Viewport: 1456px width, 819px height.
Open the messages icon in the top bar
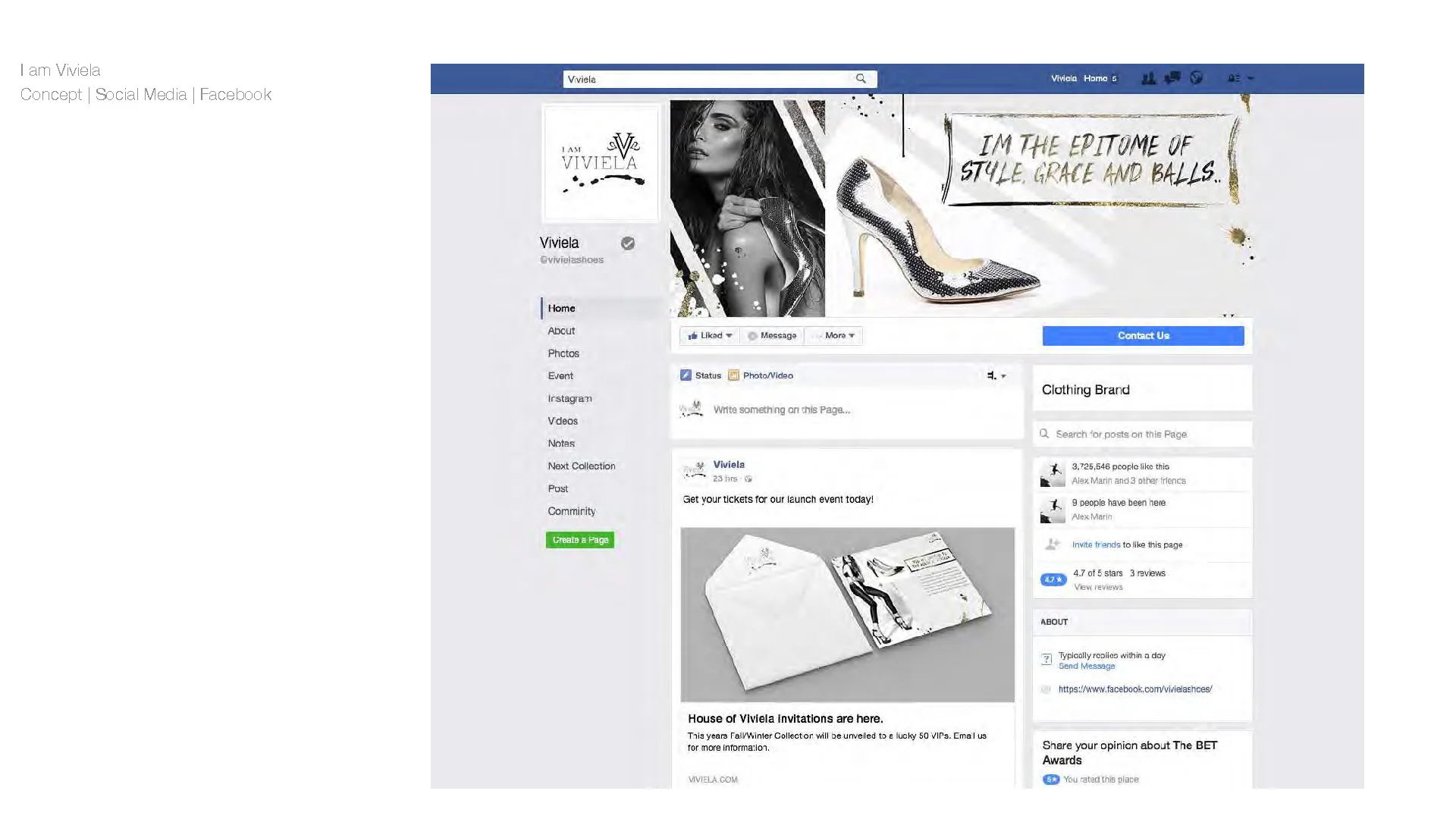point(1172,78)
